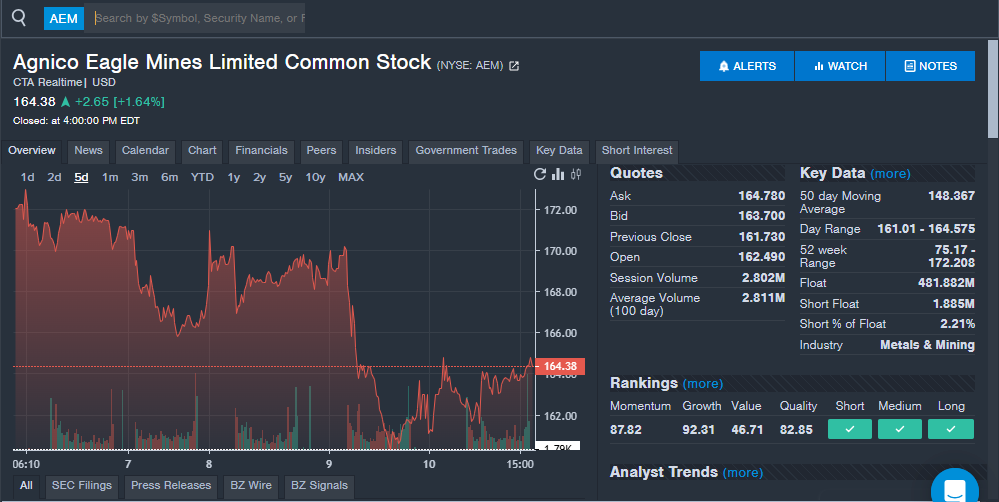This screenshot has height=502, width=999.
Task: Switch to the Financials tab
Action: pyautogui.click(x=261, y=151)
